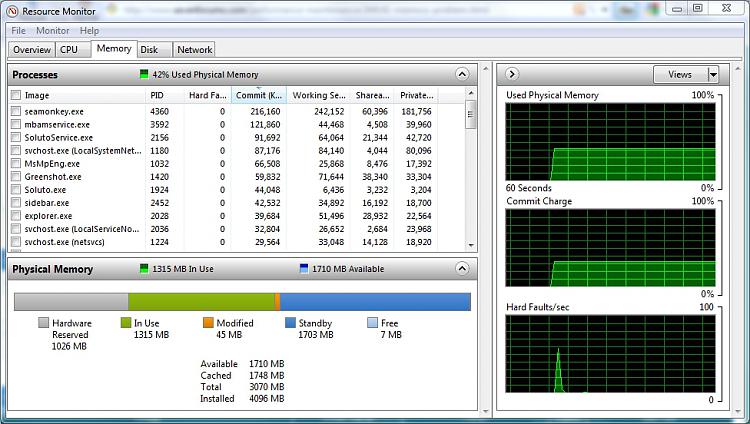Collapse the graphs pane with the arrow button
750x424 pixels.
click(x=512, y=74)
